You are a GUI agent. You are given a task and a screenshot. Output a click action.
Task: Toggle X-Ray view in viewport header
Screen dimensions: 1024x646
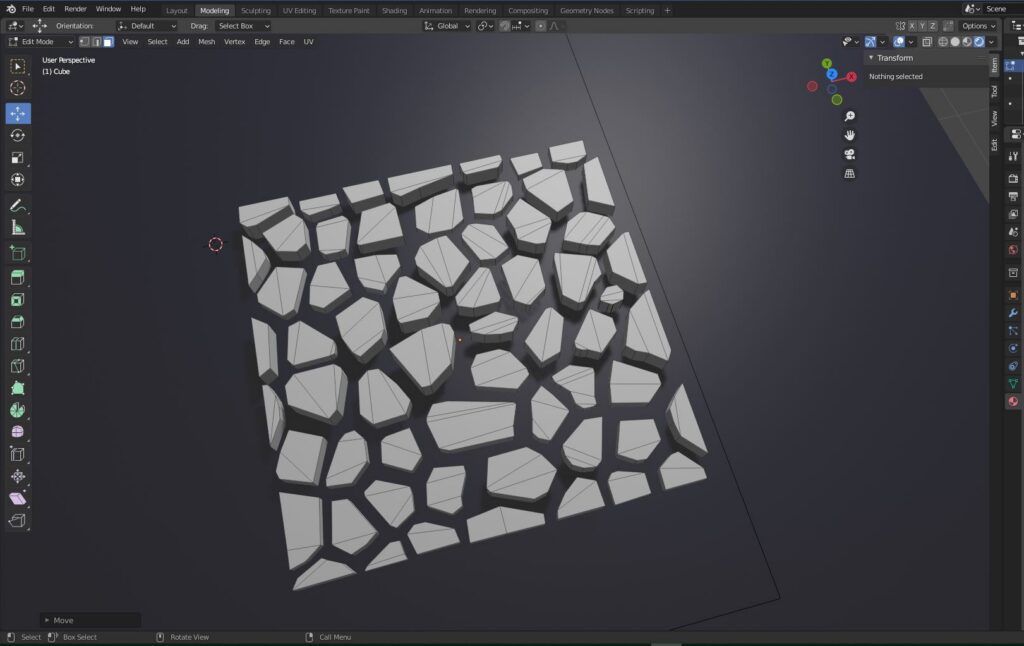[x=926, y=42]
